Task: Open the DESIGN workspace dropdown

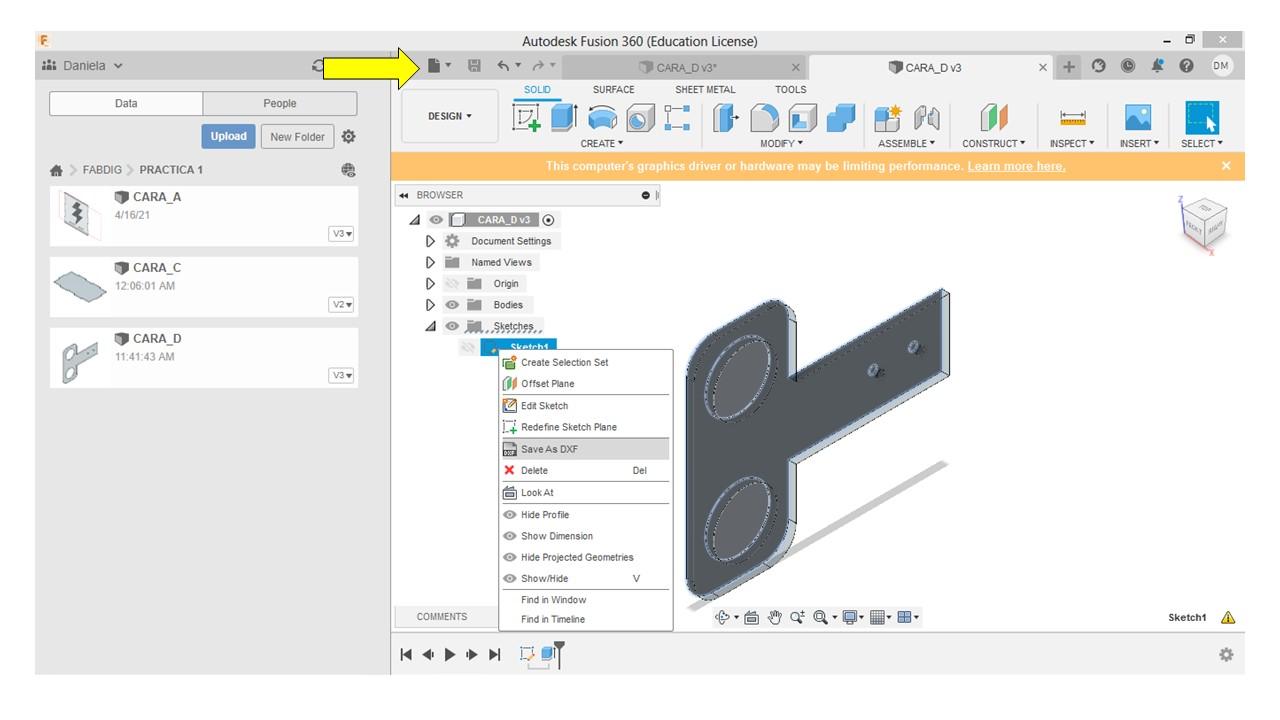Action: [x=449, y=116]
